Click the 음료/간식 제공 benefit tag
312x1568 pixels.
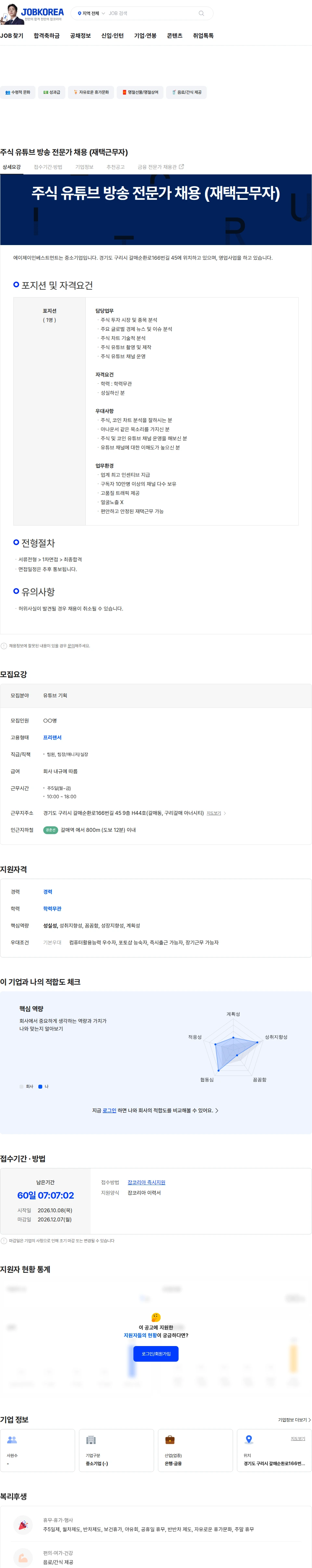(187, 92)
